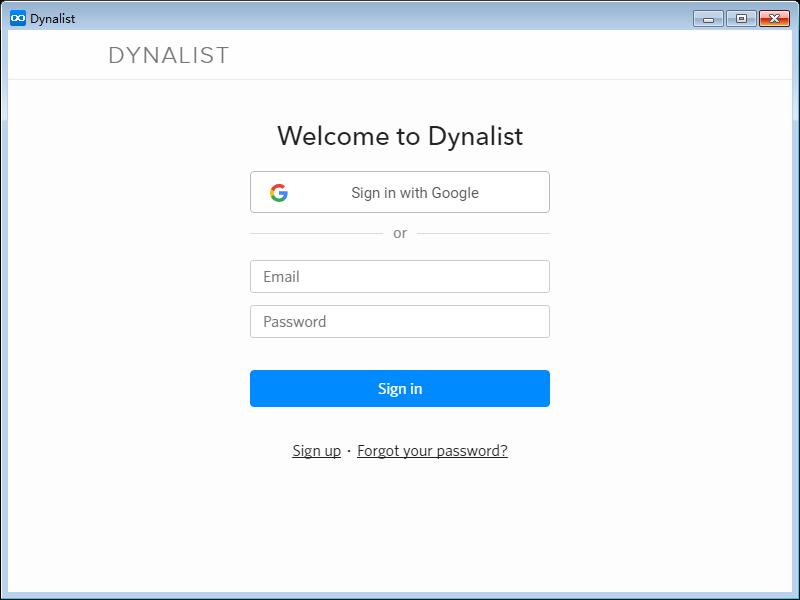The width and height of the screenshot is (800, 600).
Task: Click the dot separator between the bottom links
Action: pyautogui.click(x=349, y=451)
